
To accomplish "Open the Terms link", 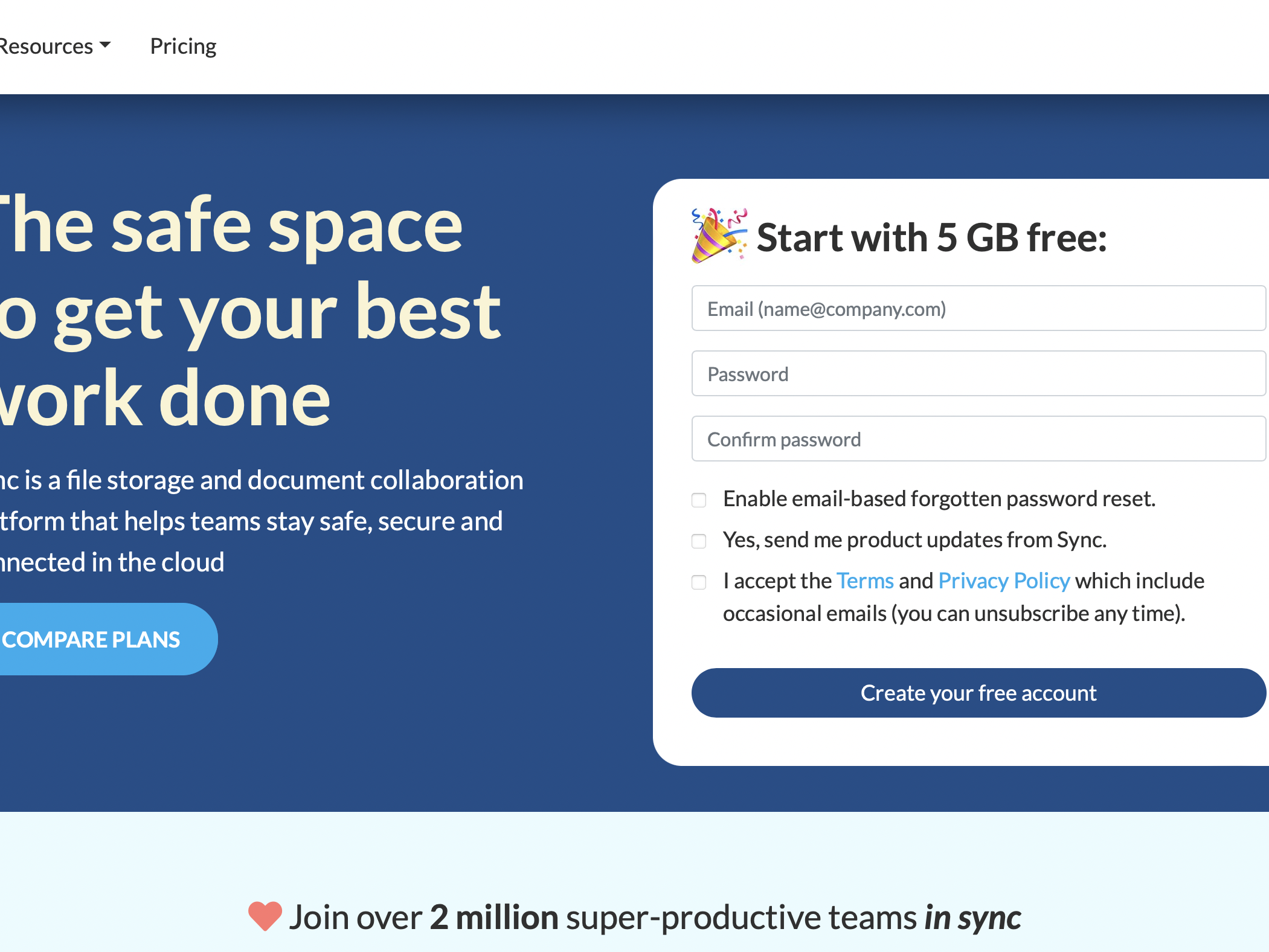I will 865,581.
